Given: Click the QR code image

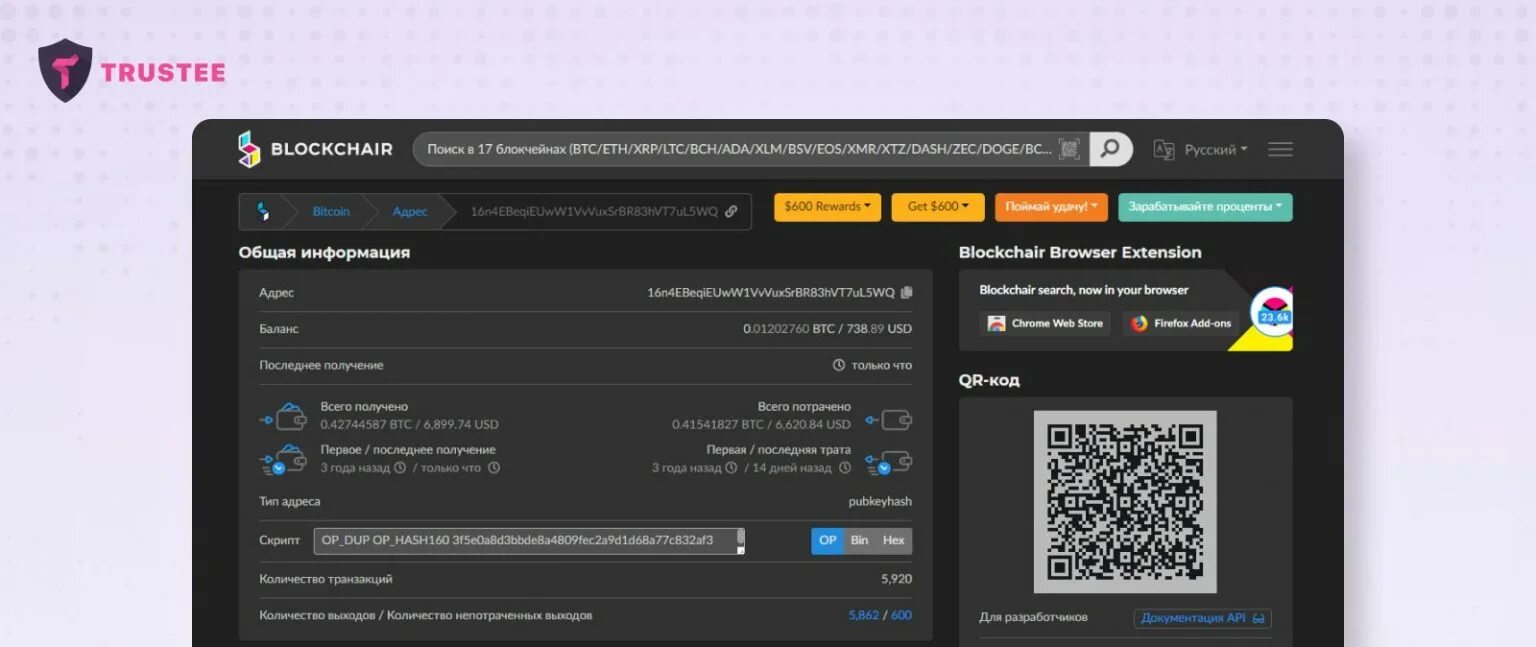Looking at the screenshot, I should [x=1125, y=502].
